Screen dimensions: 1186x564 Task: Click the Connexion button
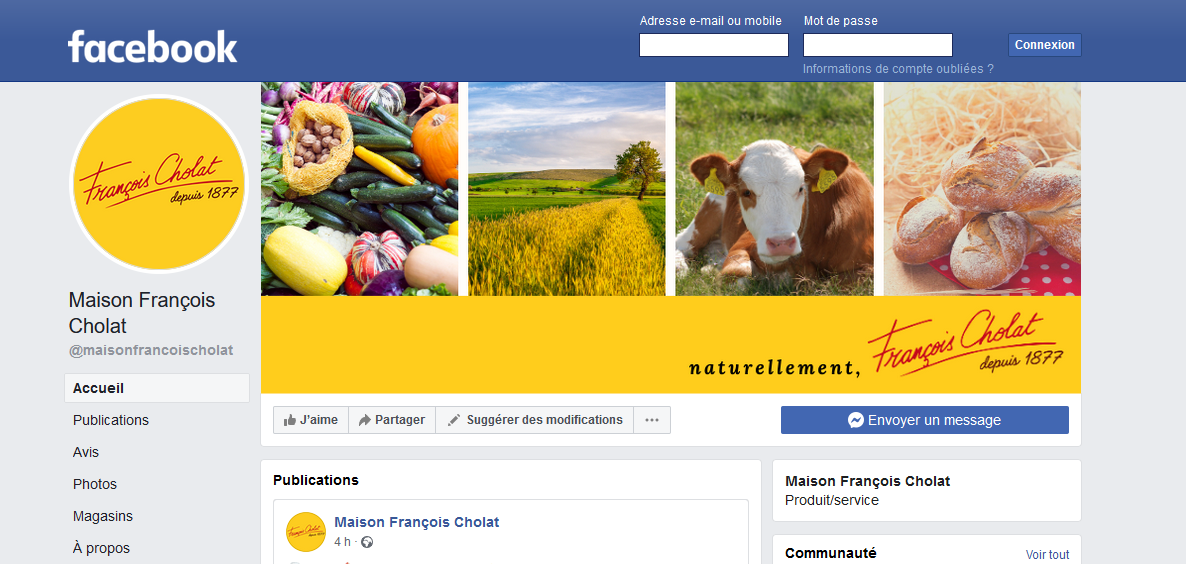pyautogui.click(x=1045, y=45)
